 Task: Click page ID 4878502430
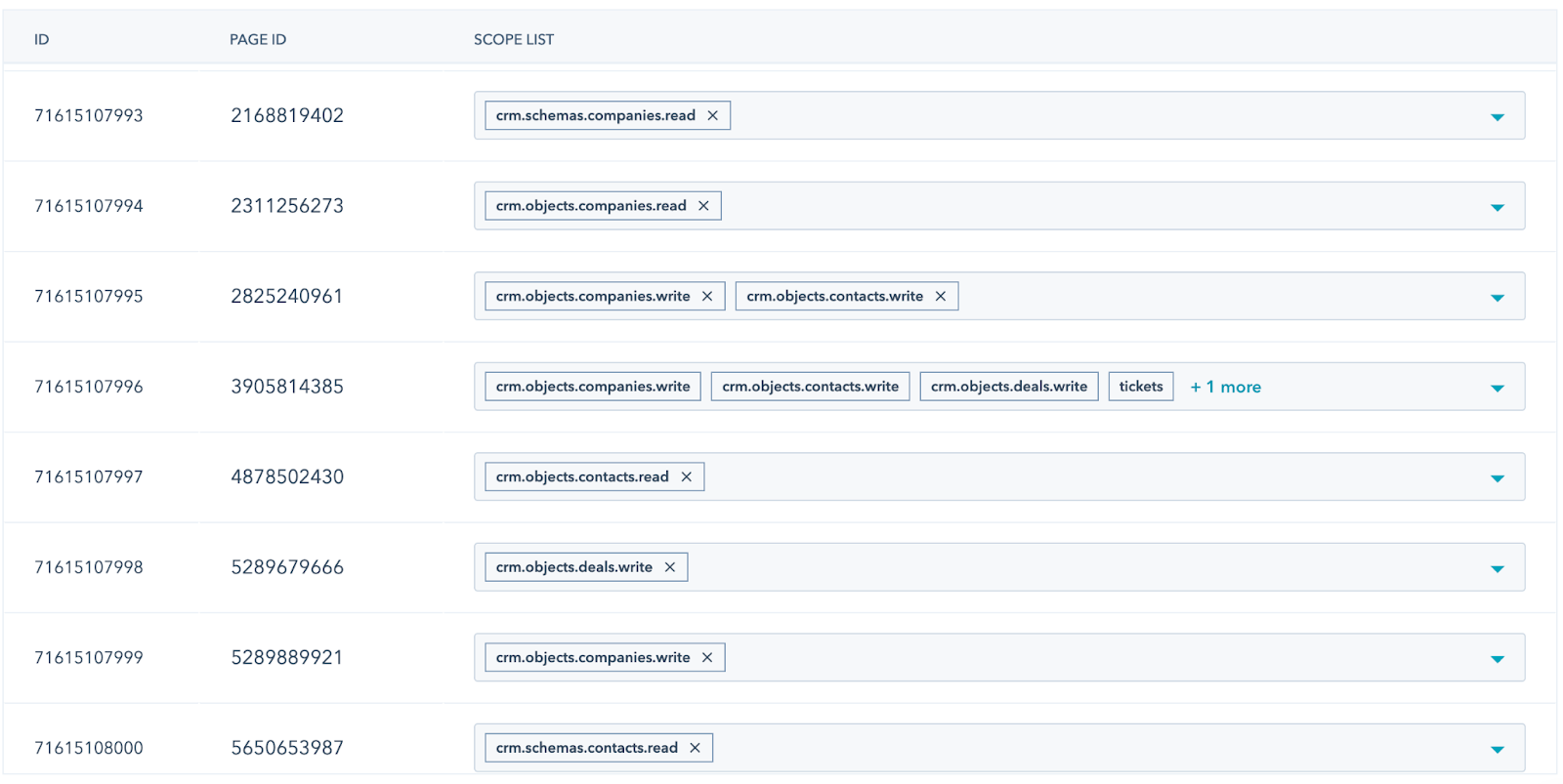(287, 476)
